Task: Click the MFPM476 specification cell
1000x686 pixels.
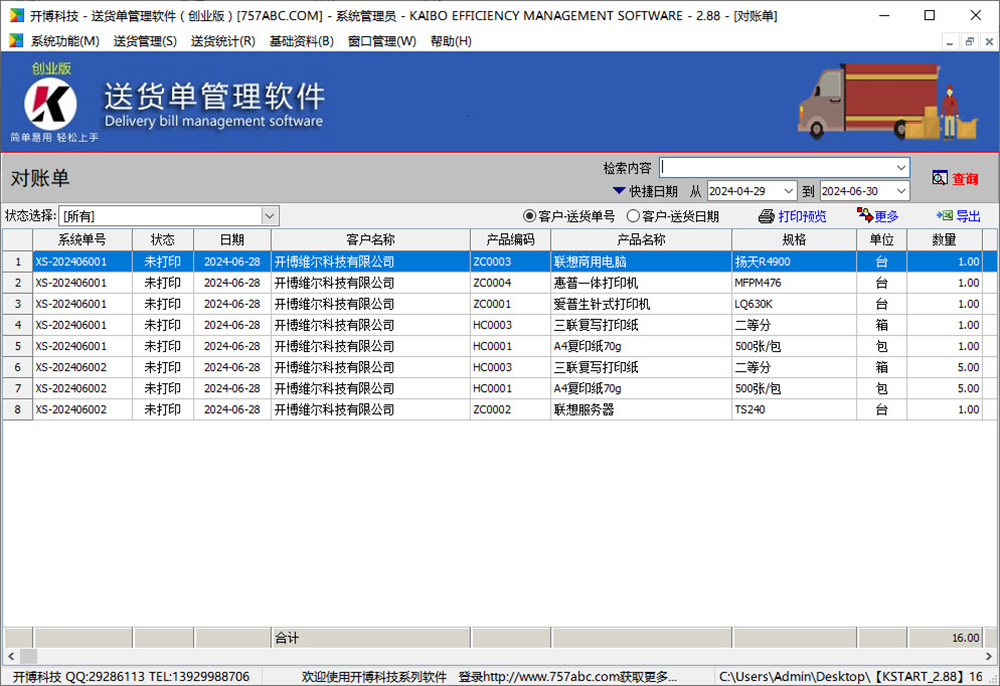Action: pyautogui.click(x=794, y=282)
